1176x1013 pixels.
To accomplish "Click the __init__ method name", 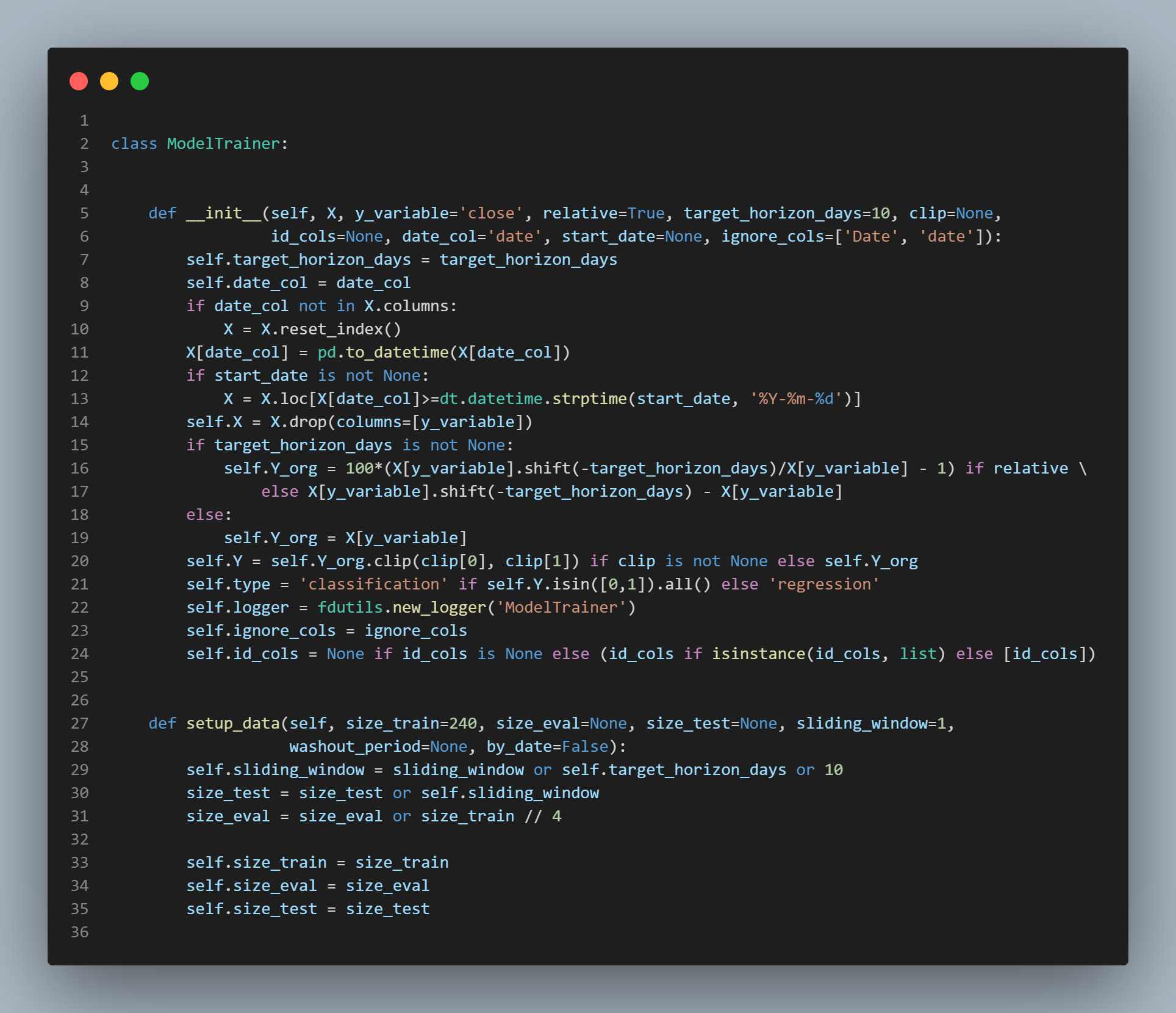I will click(x=223, y=213).
